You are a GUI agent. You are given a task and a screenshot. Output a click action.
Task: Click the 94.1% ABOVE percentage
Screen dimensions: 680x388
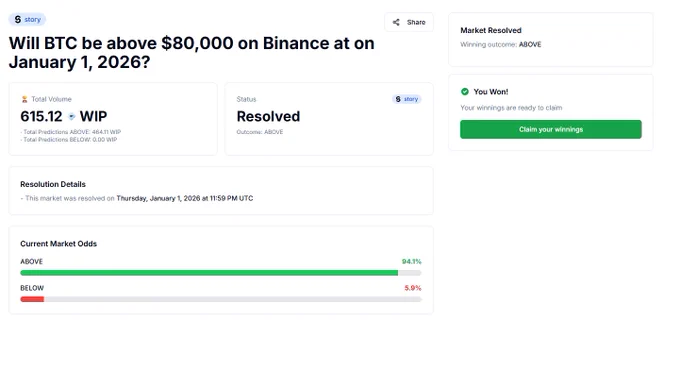pos(411,261)
